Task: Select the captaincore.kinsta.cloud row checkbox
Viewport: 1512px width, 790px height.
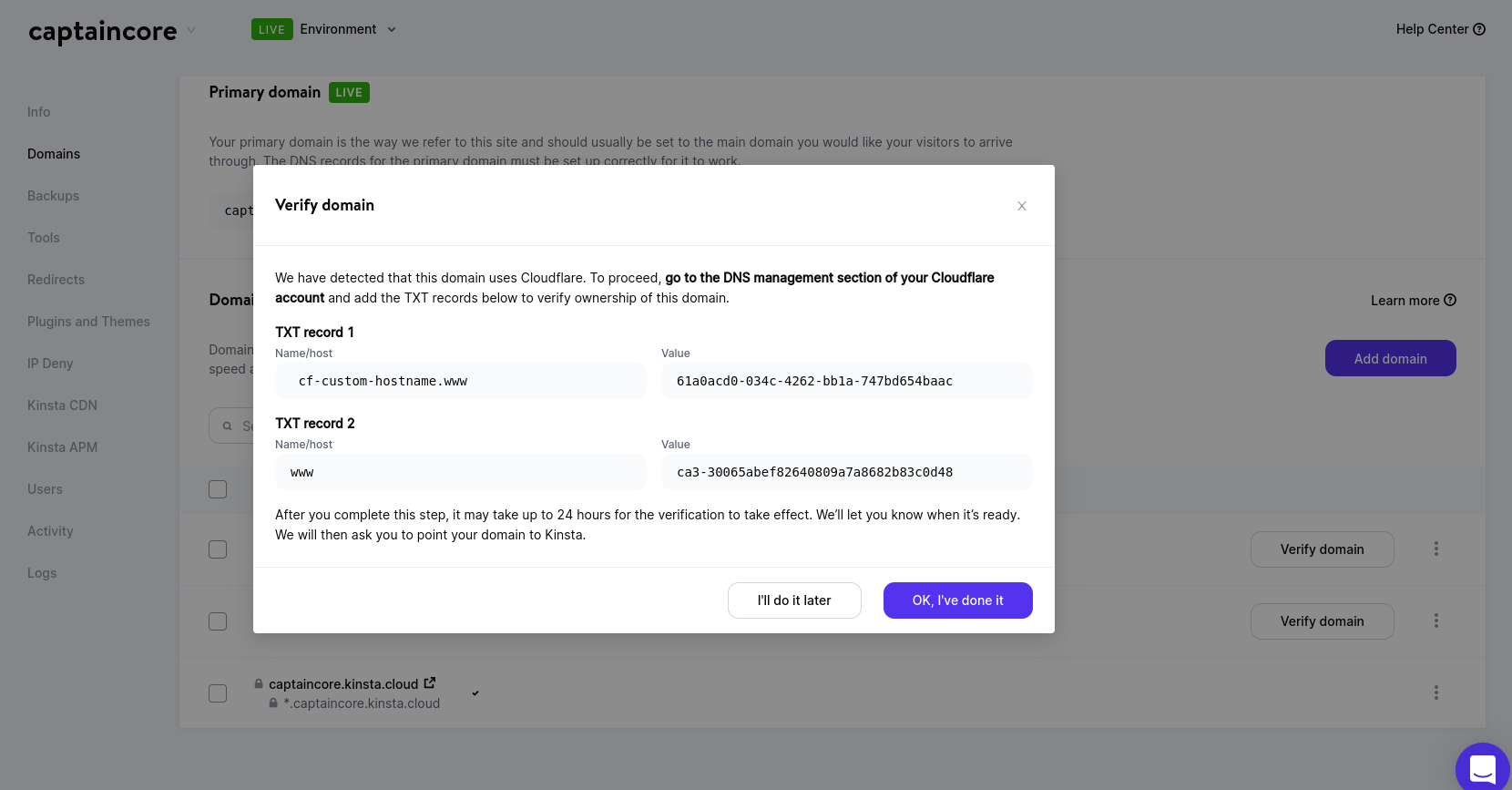Action: point(218,693)
